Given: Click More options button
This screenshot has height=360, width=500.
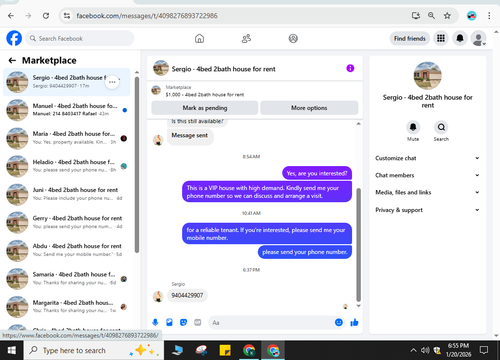Looking at the screenshot, I should (309, 108).
